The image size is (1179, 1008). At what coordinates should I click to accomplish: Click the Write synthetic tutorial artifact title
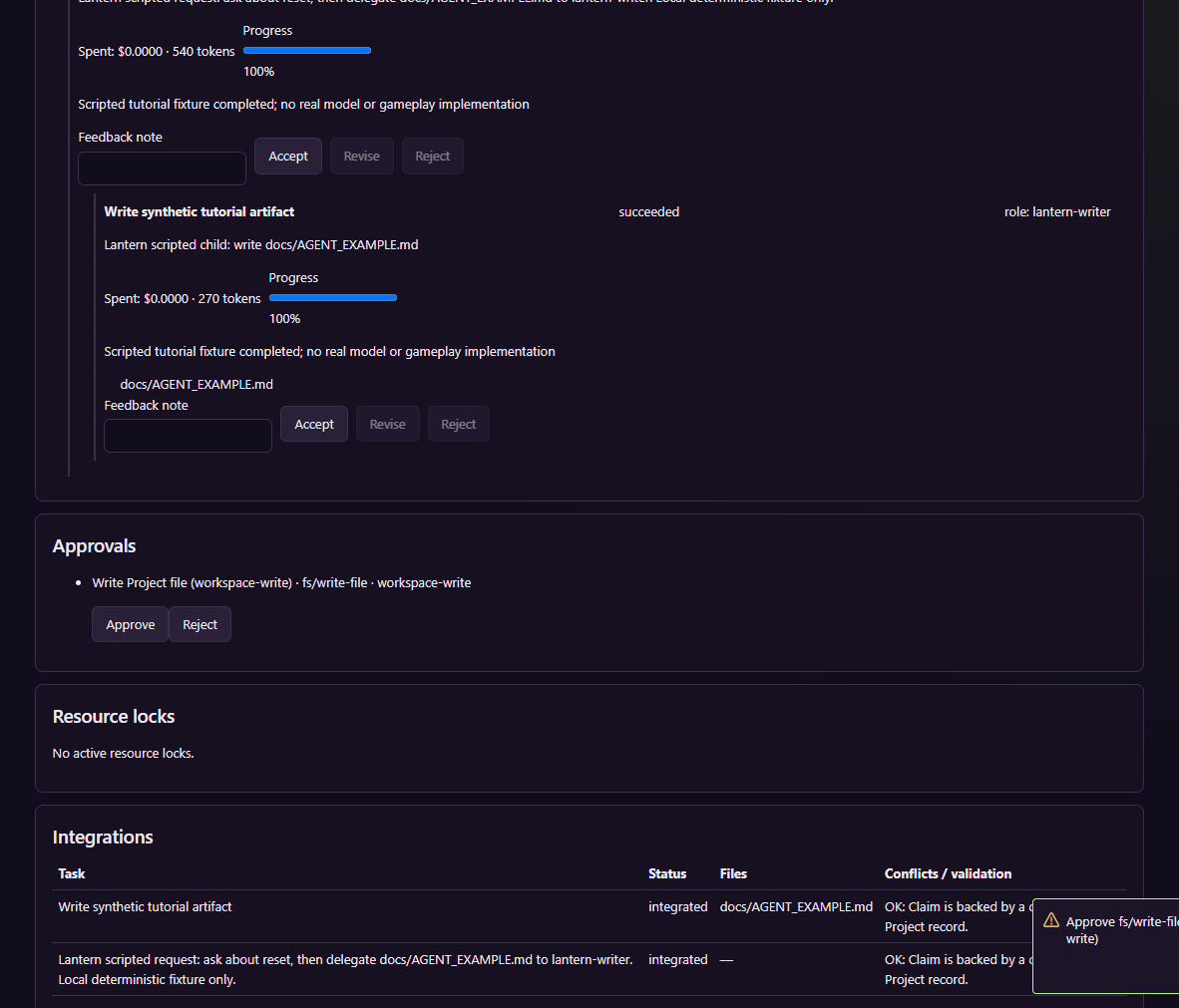(199, 212)
